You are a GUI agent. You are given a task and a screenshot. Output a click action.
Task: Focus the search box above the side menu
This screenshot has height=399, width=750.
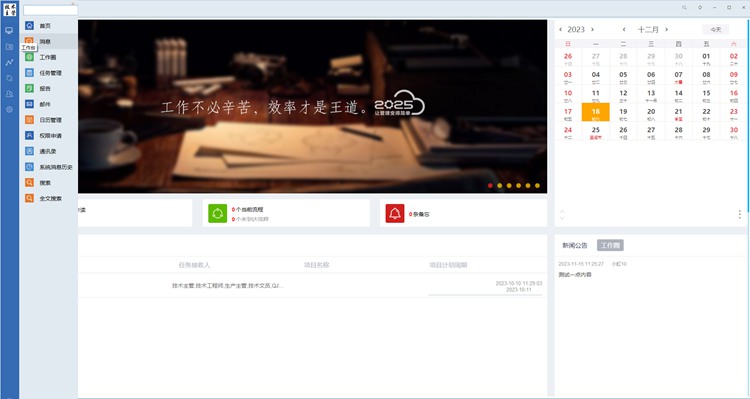coord(50,10)
